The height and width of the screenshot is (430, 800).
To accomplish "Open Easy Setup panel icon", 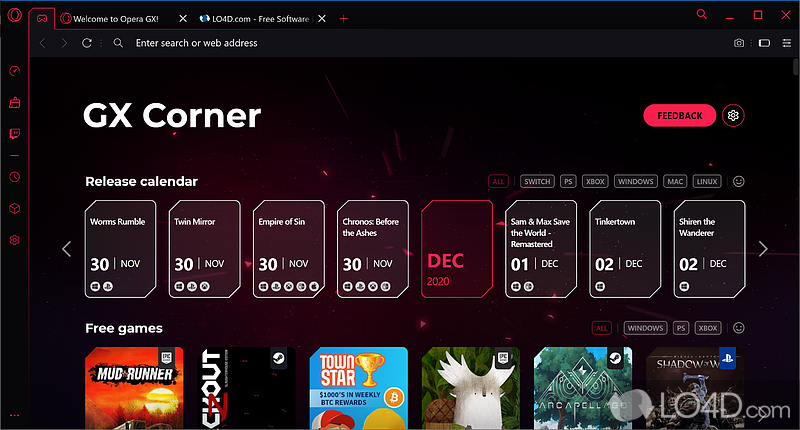I will click(787, 43).
